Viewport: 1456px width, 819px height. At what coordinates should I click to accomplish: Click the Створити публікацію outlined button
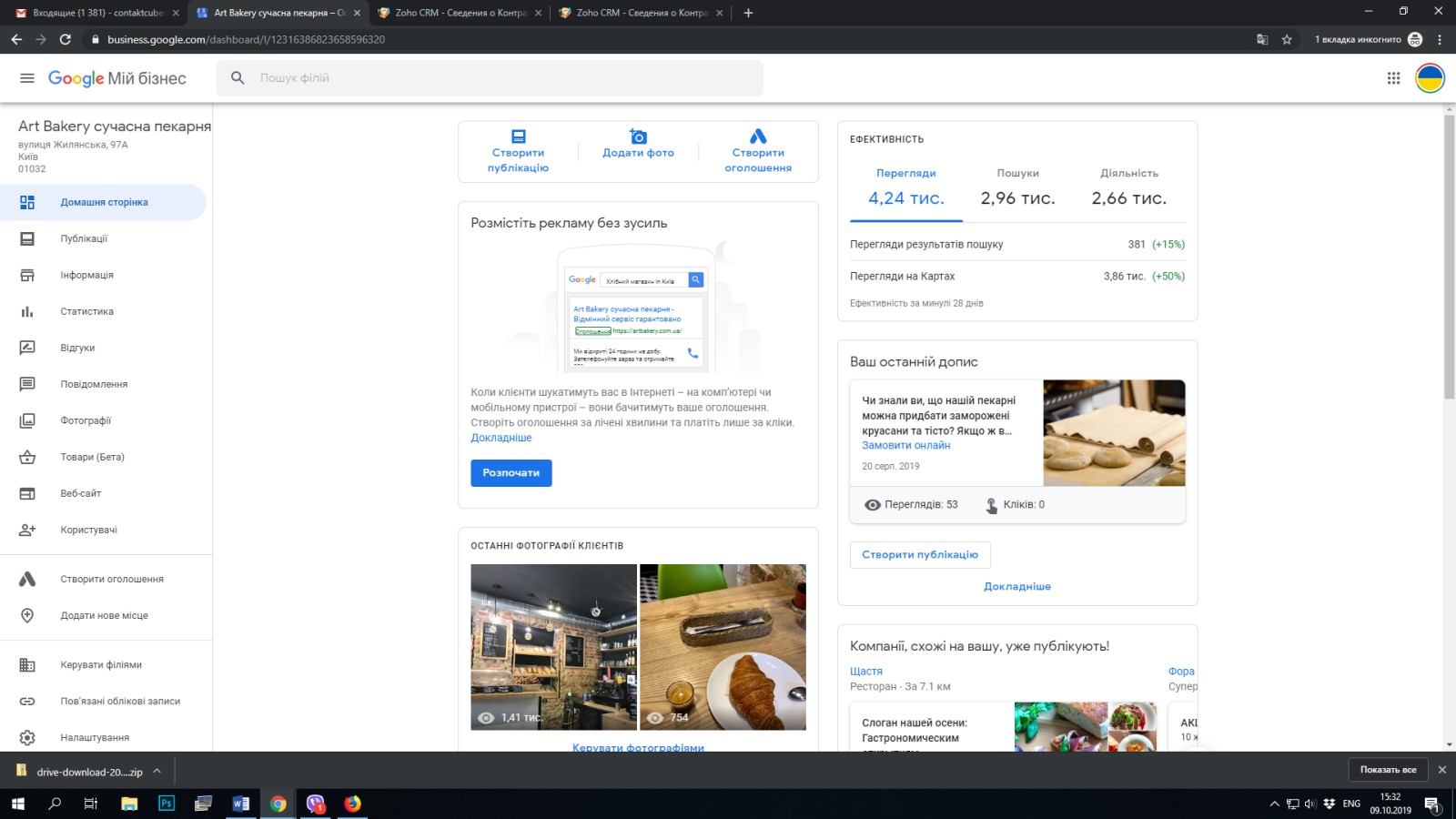point(920,555)
